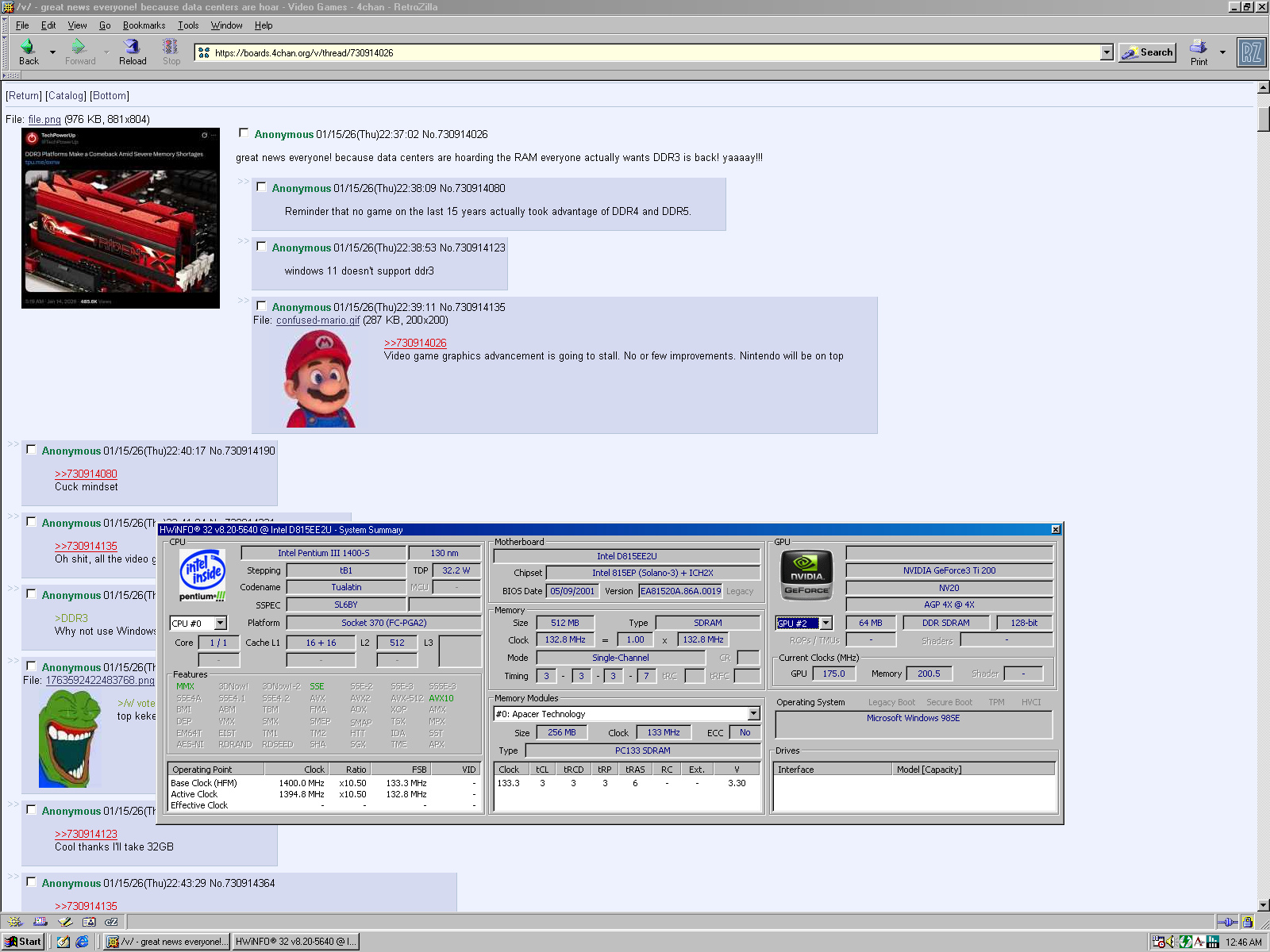The image size is (1270, 952).
Task: Open the Print options dropdown arrow
Action: coord(1222,52)
